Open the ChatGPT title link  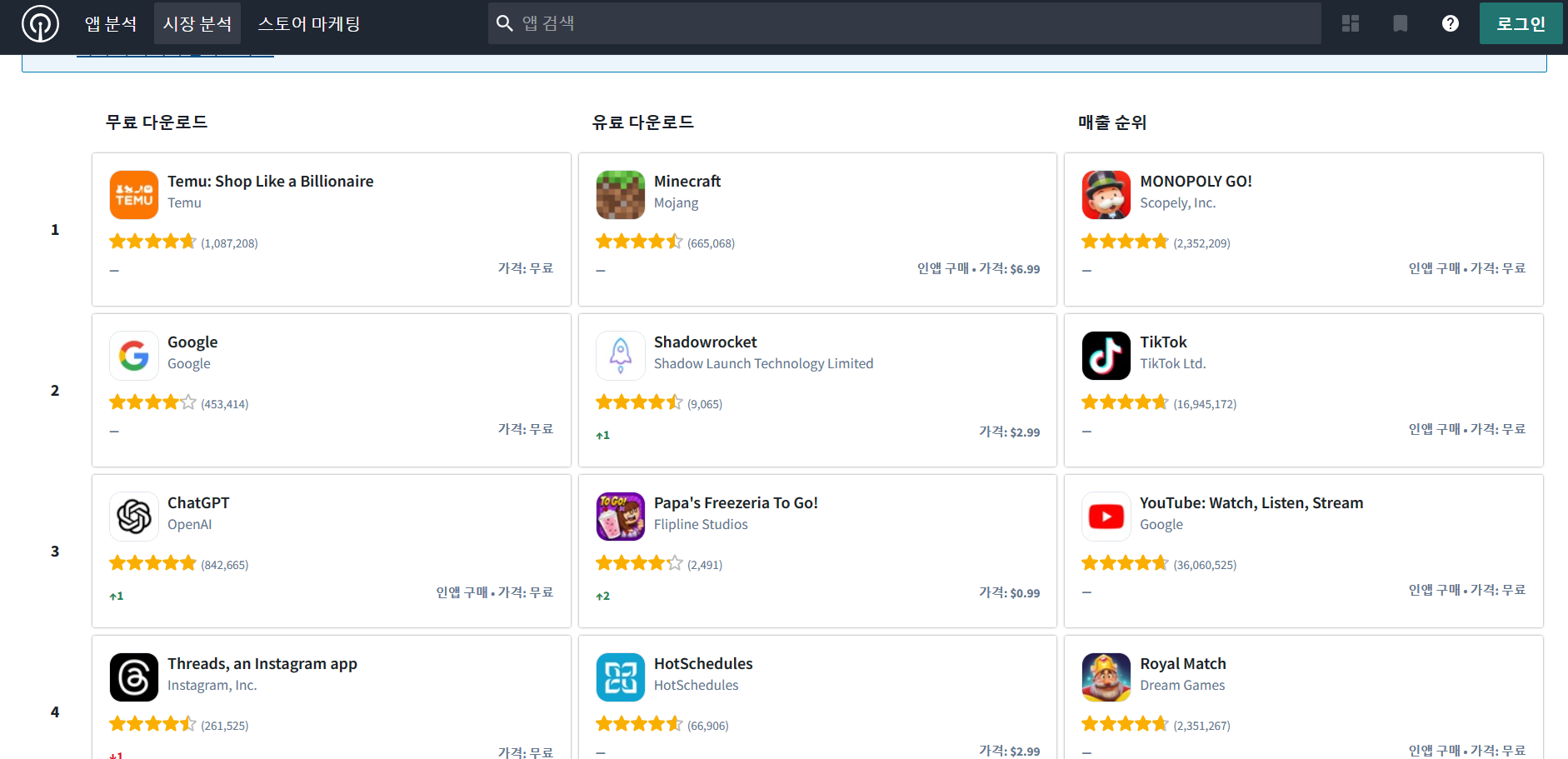[198, 503]
